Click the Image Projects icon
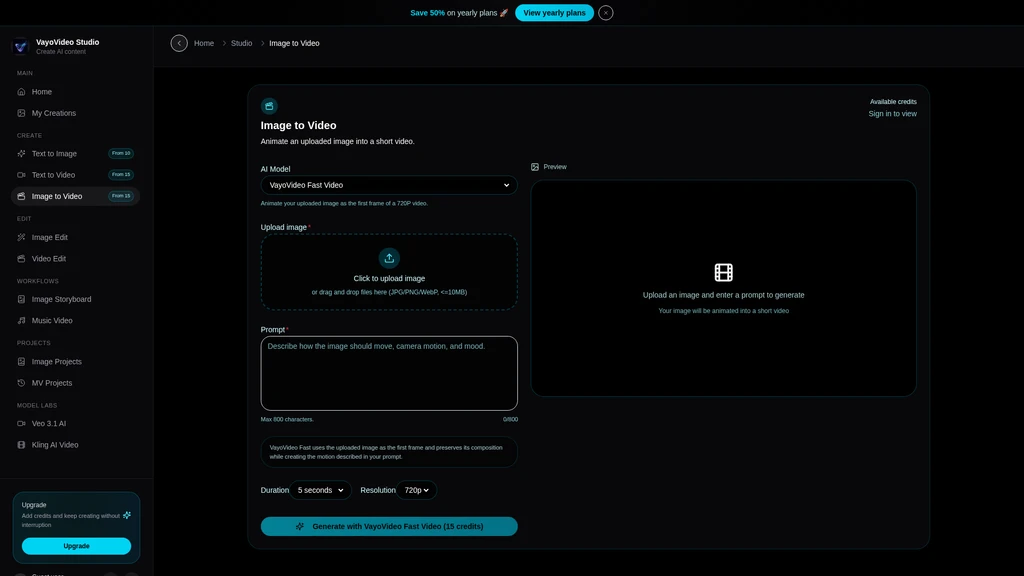This screenshot has height=576, width=1024. [x=22, y=362]
